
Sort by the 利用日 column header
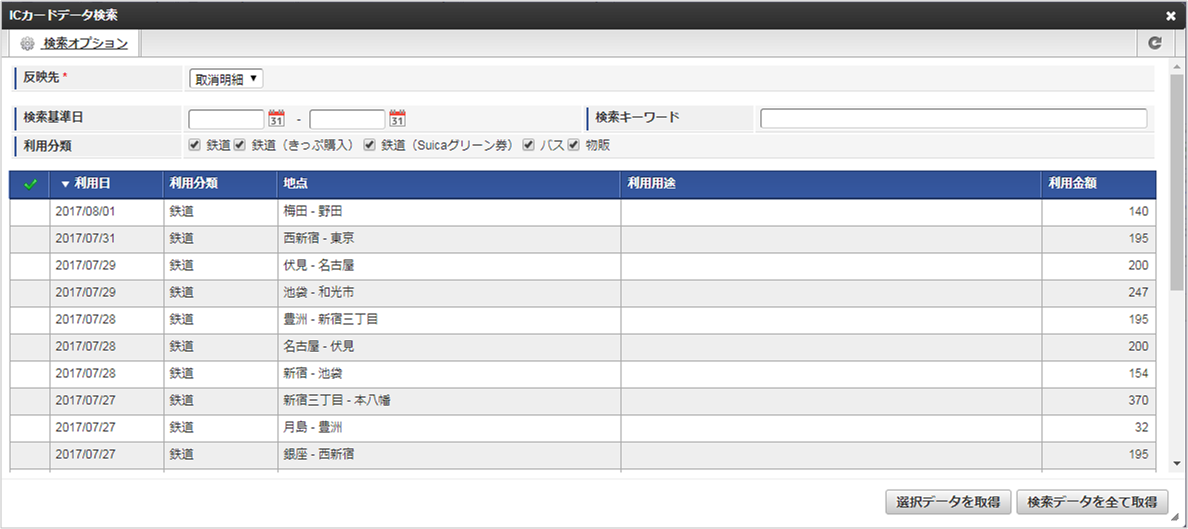(107, 184)
